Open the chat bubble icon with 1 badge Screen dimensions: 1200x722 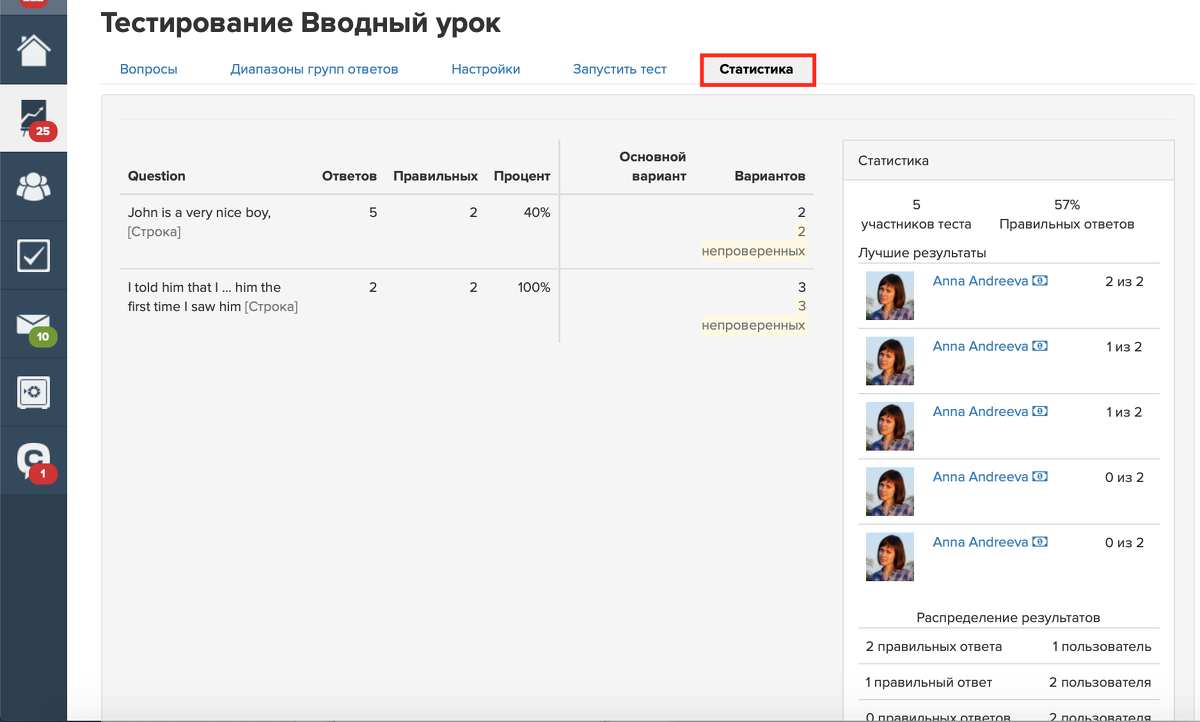pos(33,459)
